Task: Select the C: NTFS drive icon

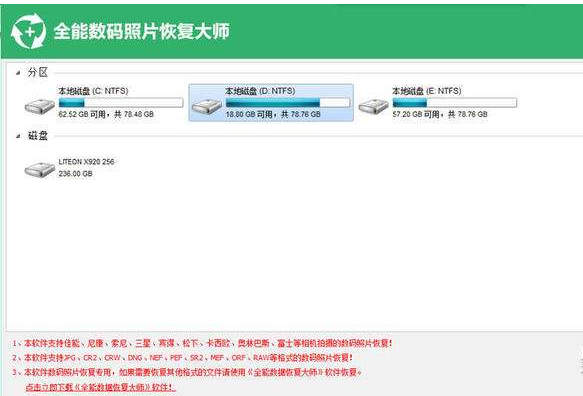Action: [39, 107]
